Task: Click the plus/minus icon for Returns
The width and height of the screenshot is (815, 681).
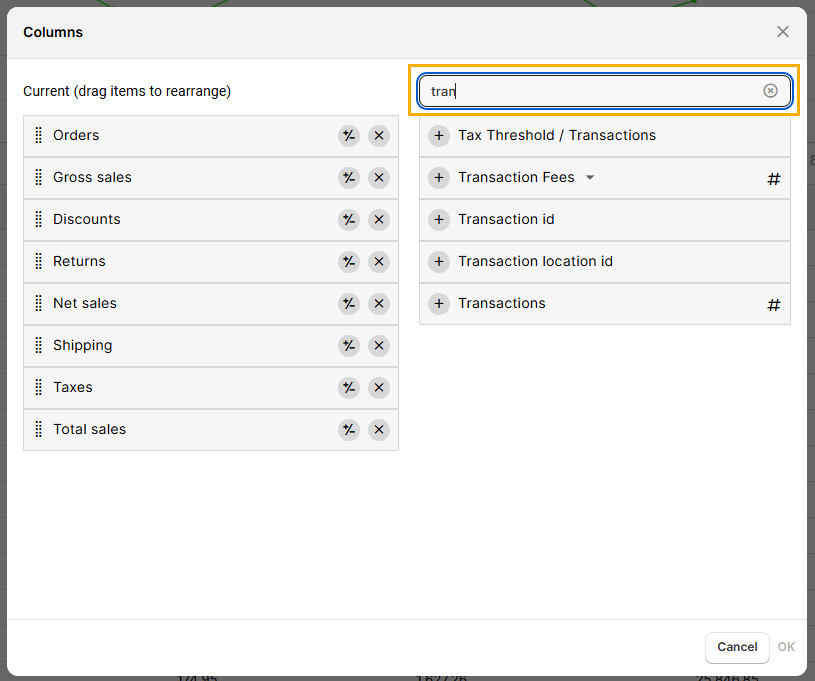Action: click(x=348, y=262)
